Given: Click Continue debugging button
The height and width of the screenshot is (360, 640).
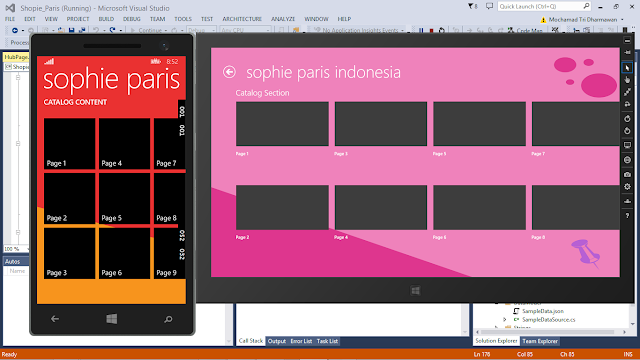Looking at the screenshot, I should (146, 30).
